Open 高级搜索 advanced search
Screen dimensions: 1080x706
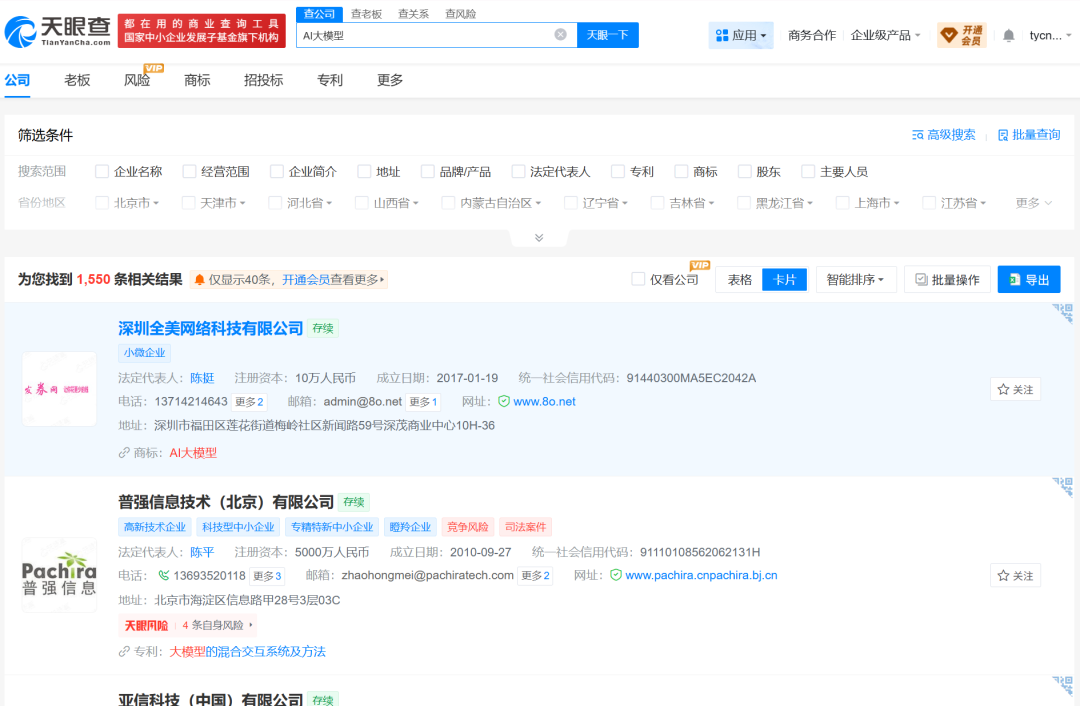pos(944,135)
